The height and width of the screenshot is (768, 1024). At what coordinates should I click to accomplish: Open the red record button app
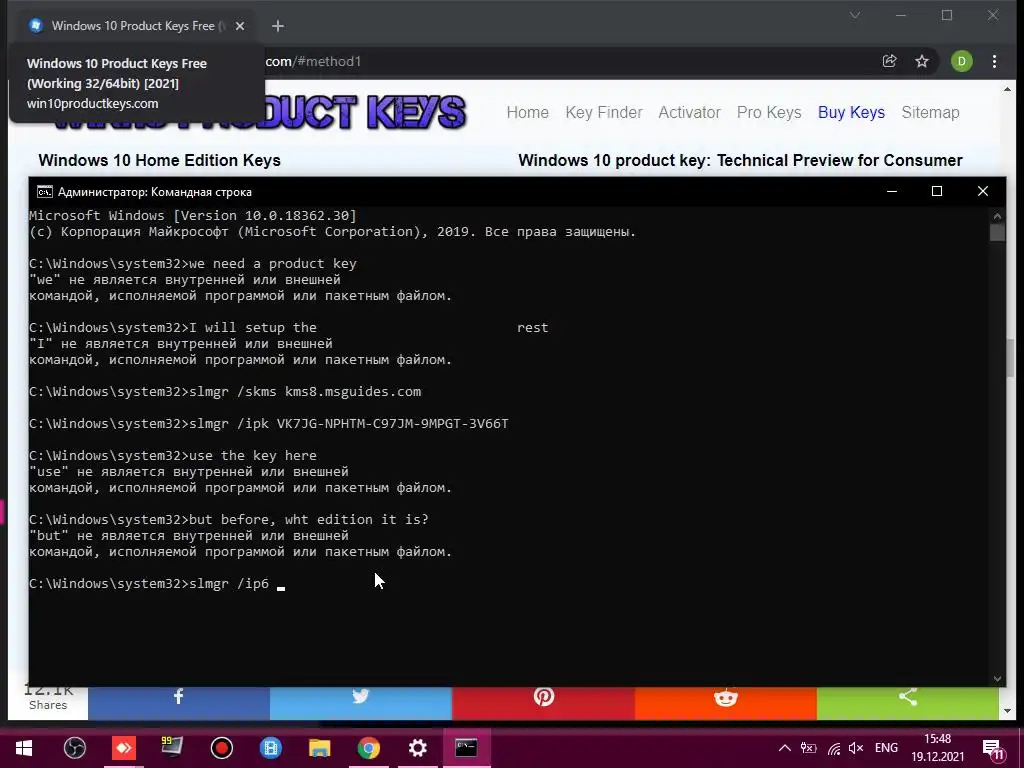tap(221, 748)
